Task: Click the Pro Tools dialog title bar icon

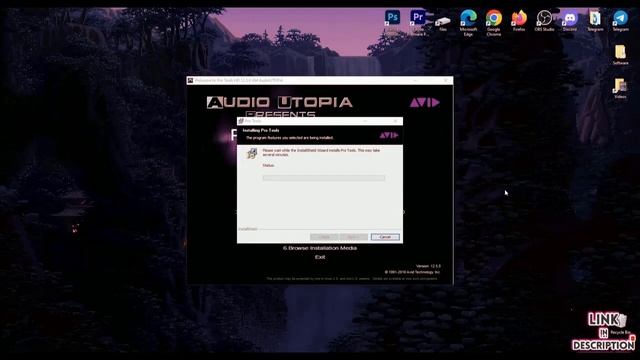Action: coord(241,121)
